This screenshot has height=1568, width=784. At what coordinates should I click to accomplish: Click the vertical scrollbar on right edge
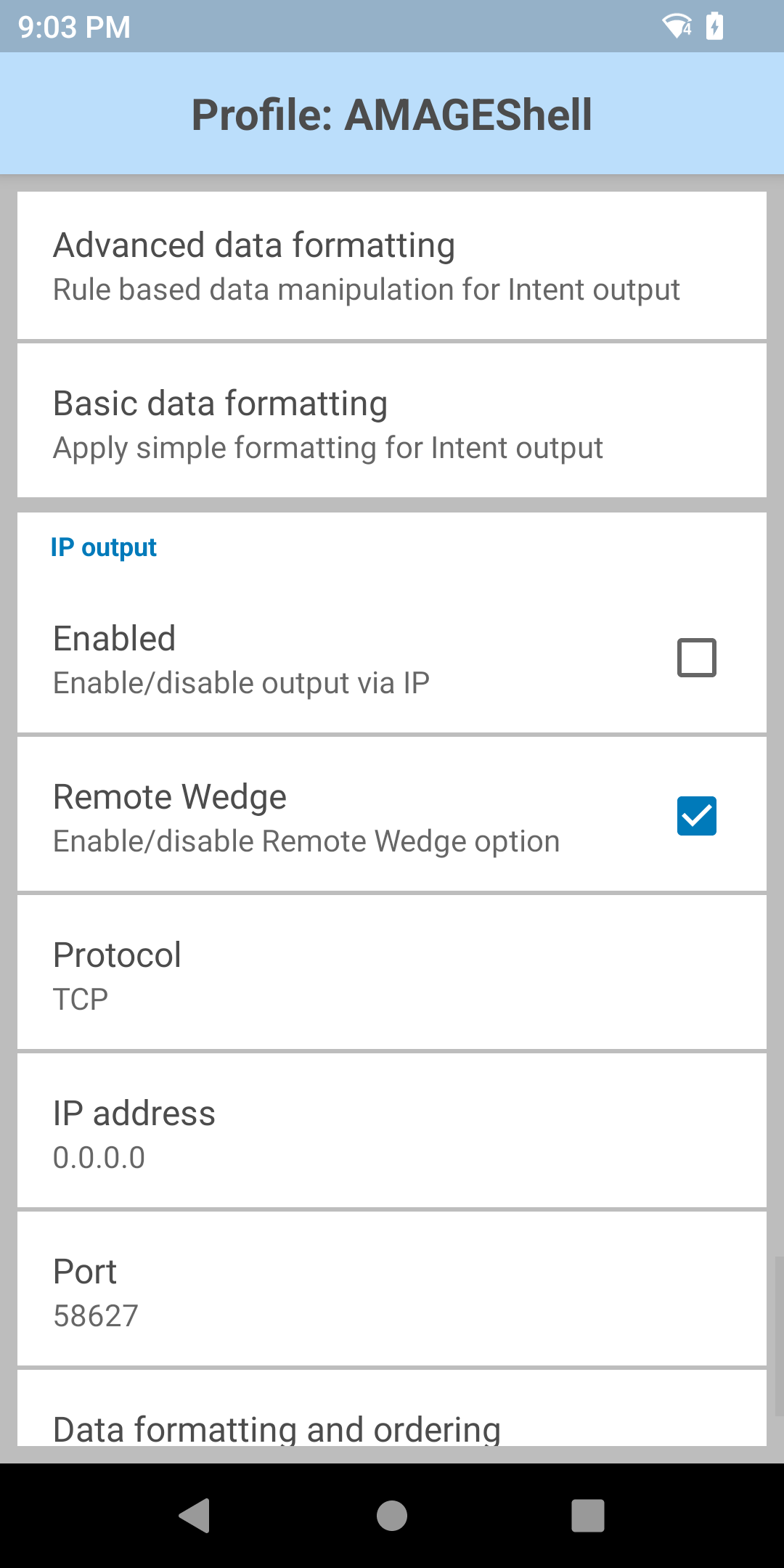778,1336
